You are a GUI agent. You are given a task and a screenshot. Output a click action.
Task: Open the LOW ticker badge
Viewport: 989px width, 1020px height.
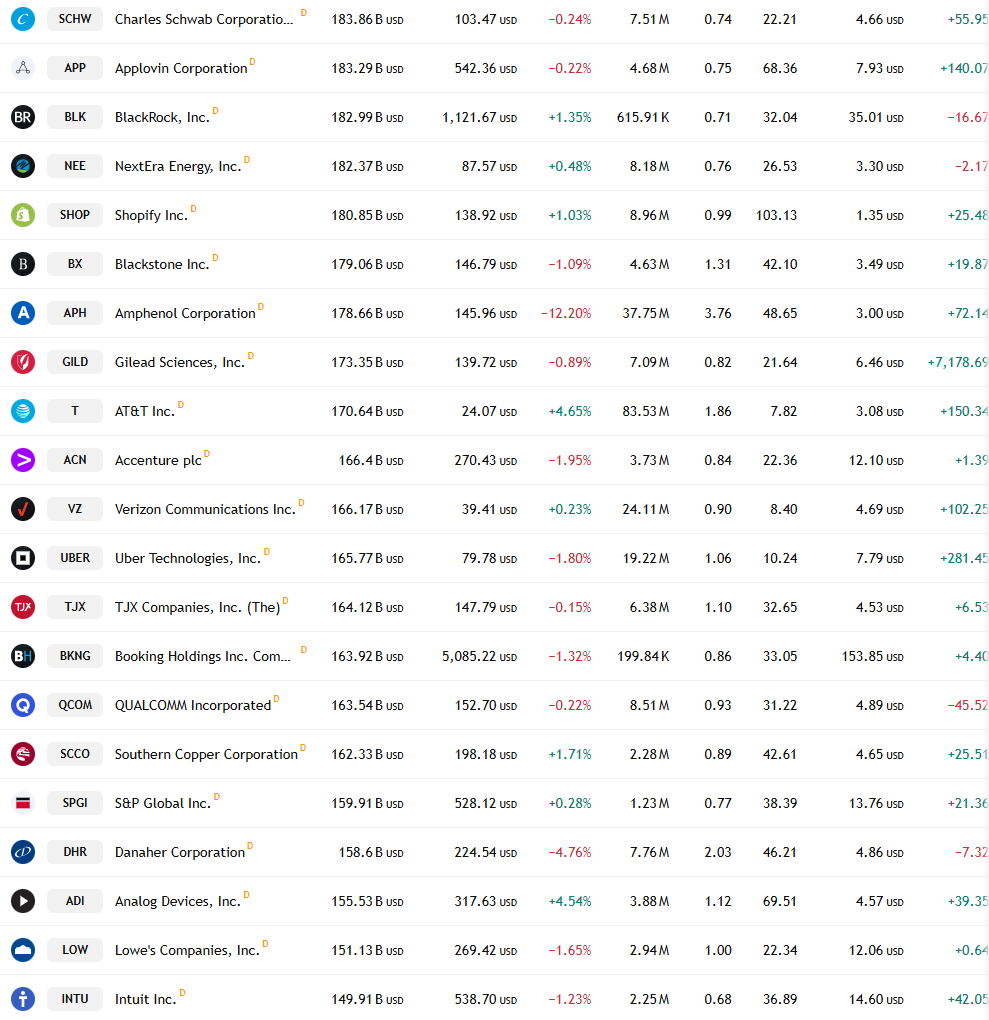75,950
